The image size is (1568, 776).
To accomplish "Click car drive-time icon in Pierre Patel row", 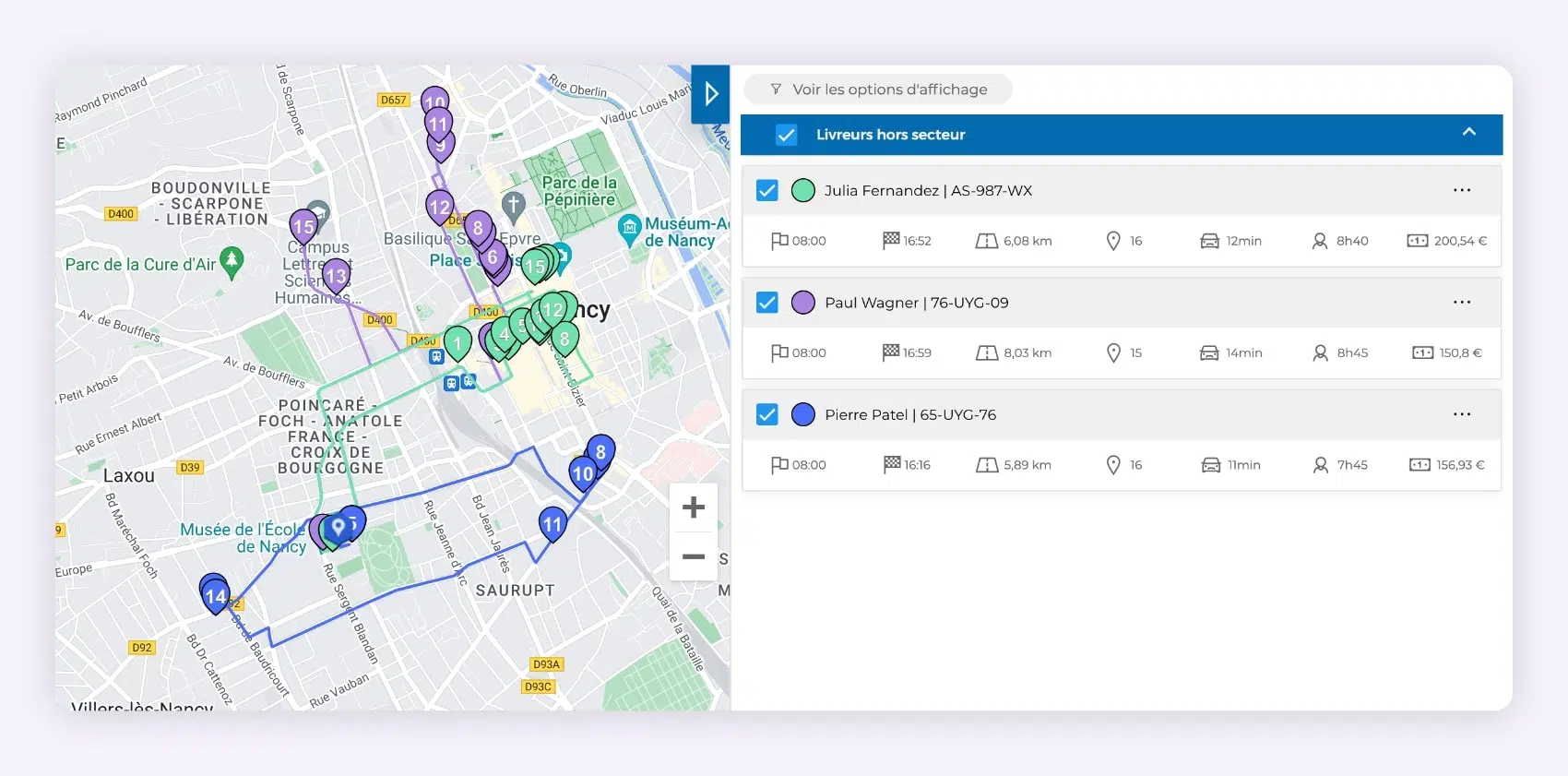I will tap(1210, 465).
